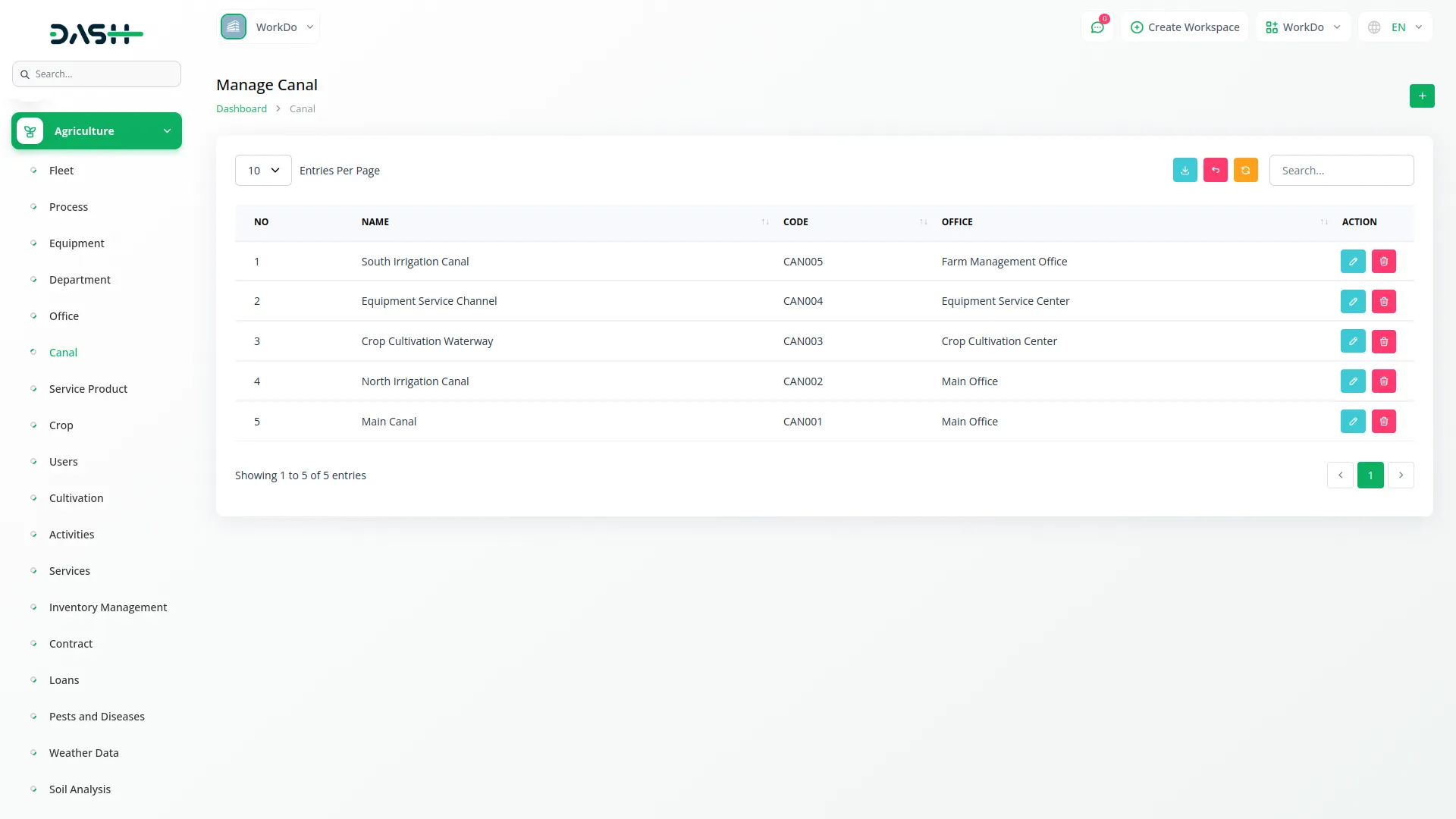The height and width of the screenshot is (819, 1456).
Task: Click the Create Workspace button
Action: [1185, 27]
